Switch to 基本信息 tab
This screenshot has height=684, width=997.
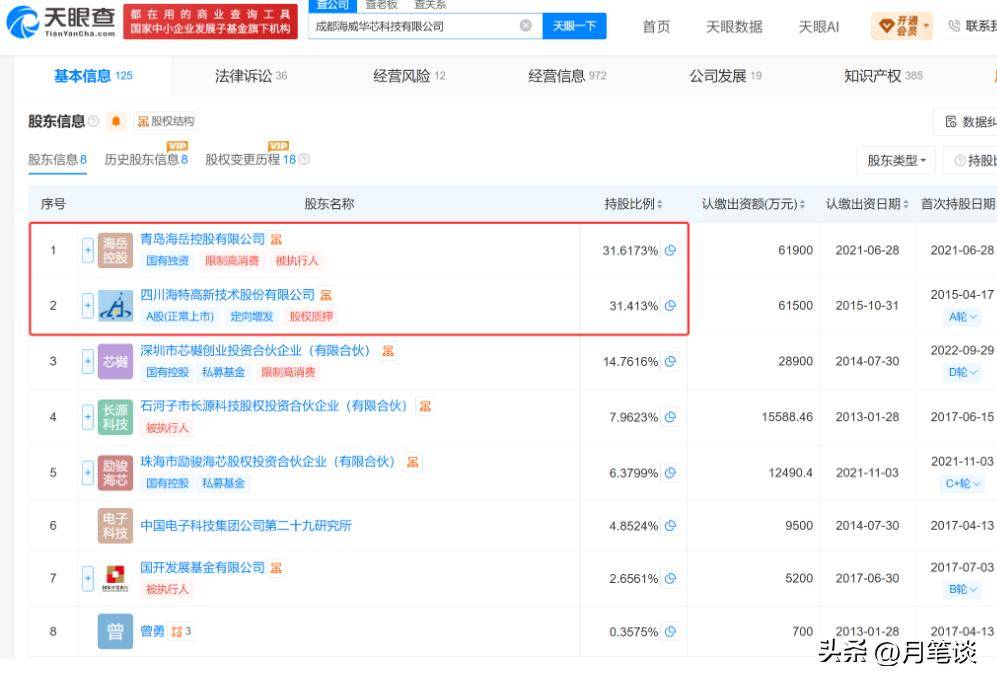93,76
